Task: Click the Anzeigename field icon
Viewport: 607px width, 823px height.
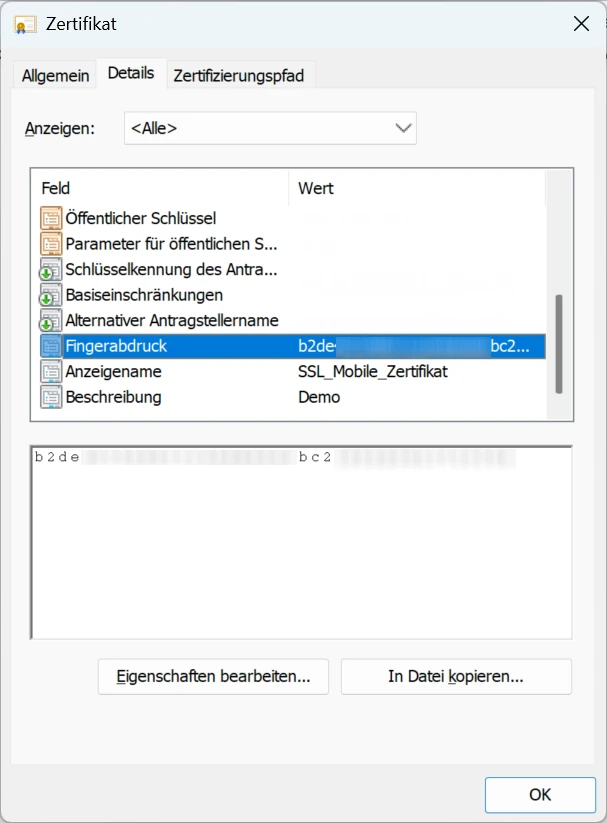Action: [52, 370]
